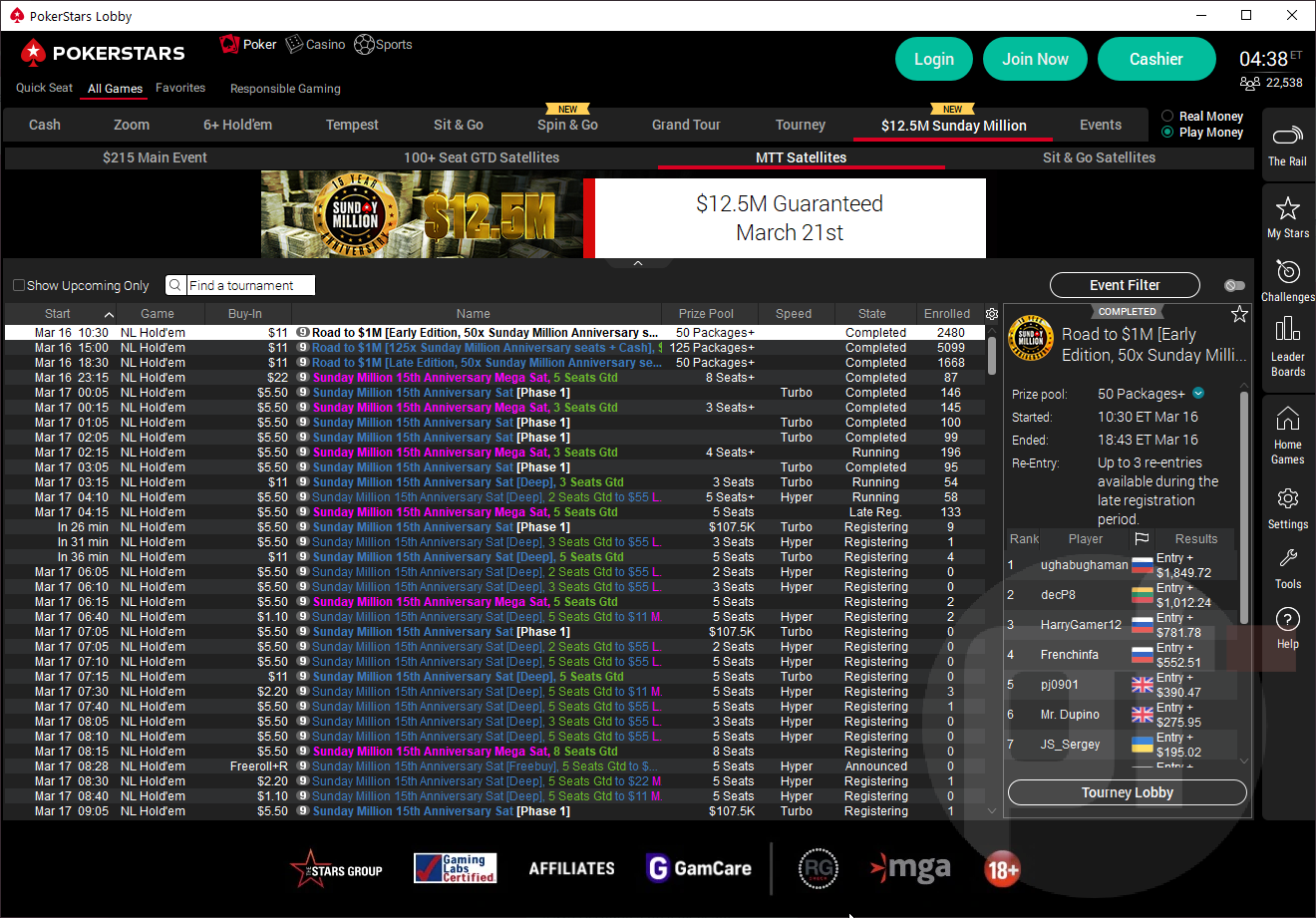Select the Sit & Go Satellites subtab
Image resolution: width=1316 pixels, height=918 pixels.
pos(1099,157)
